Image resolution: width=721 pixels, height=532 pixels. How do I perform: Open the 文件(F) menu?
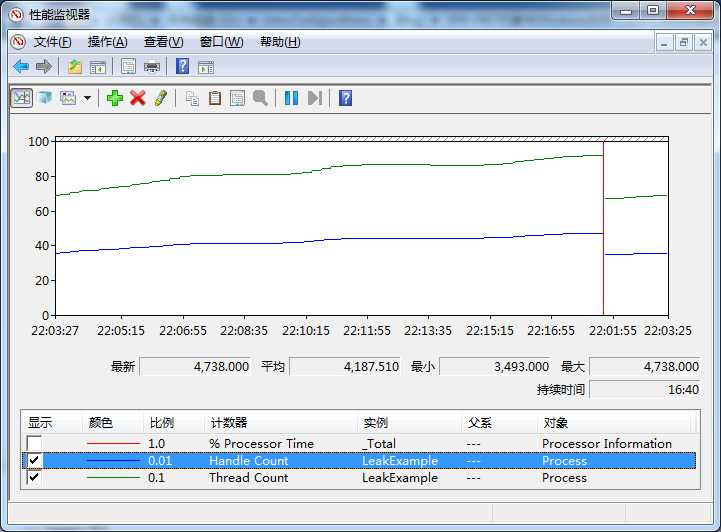tap(52, 42)
